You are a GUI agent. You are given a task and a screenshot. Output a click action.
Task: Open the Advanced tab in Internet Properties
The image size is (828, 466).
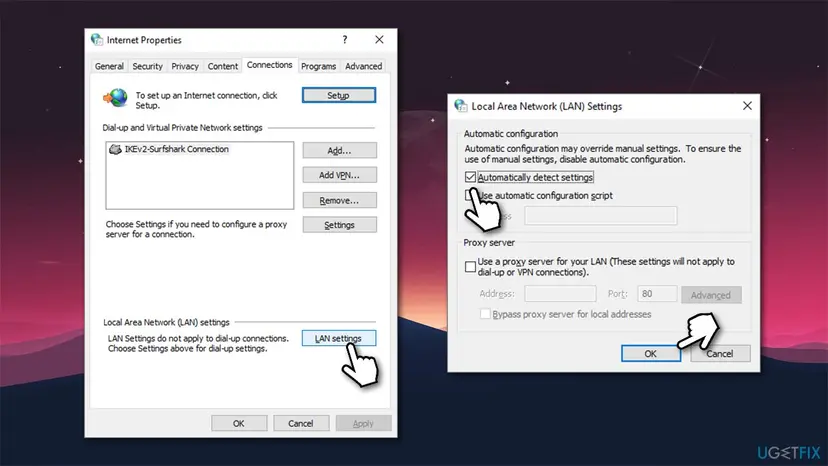pyautogui.click(x=363, y=66)
